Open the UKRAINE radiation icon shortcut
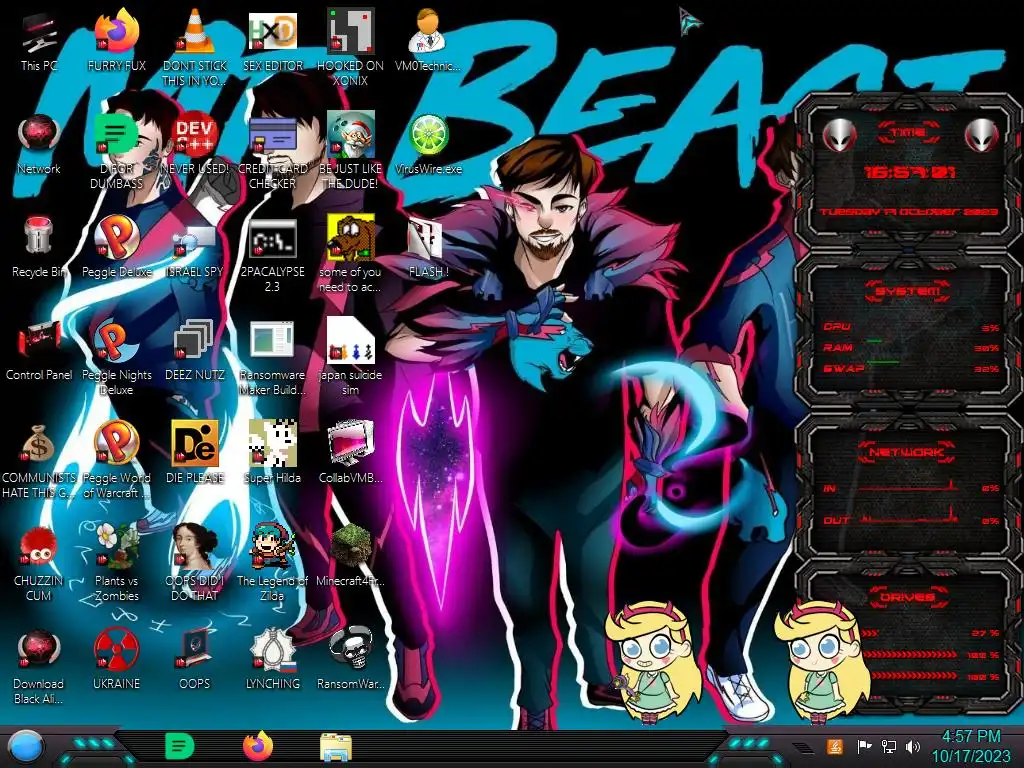 116,660
